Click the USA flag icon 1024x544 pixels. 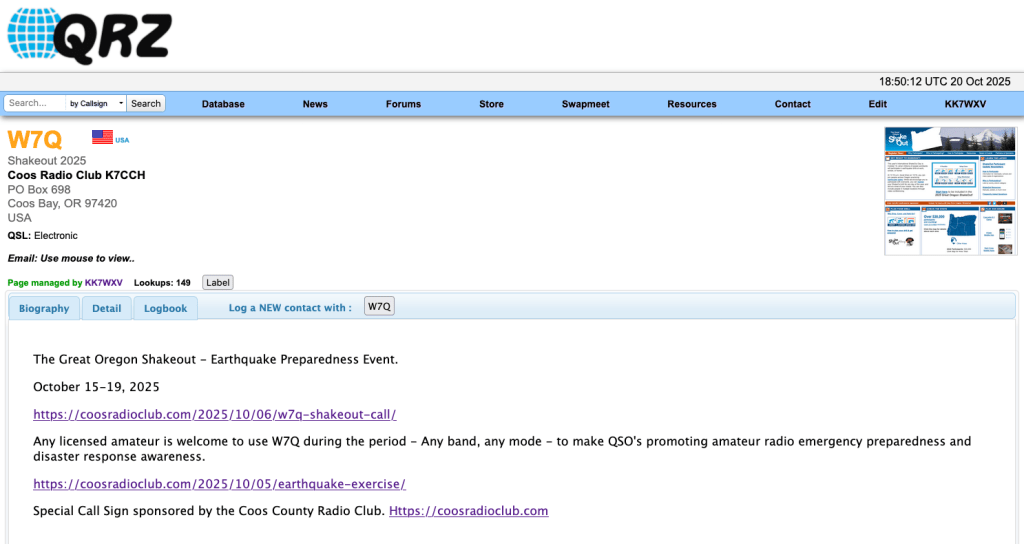pyautogui.click(x=102, y=138)
